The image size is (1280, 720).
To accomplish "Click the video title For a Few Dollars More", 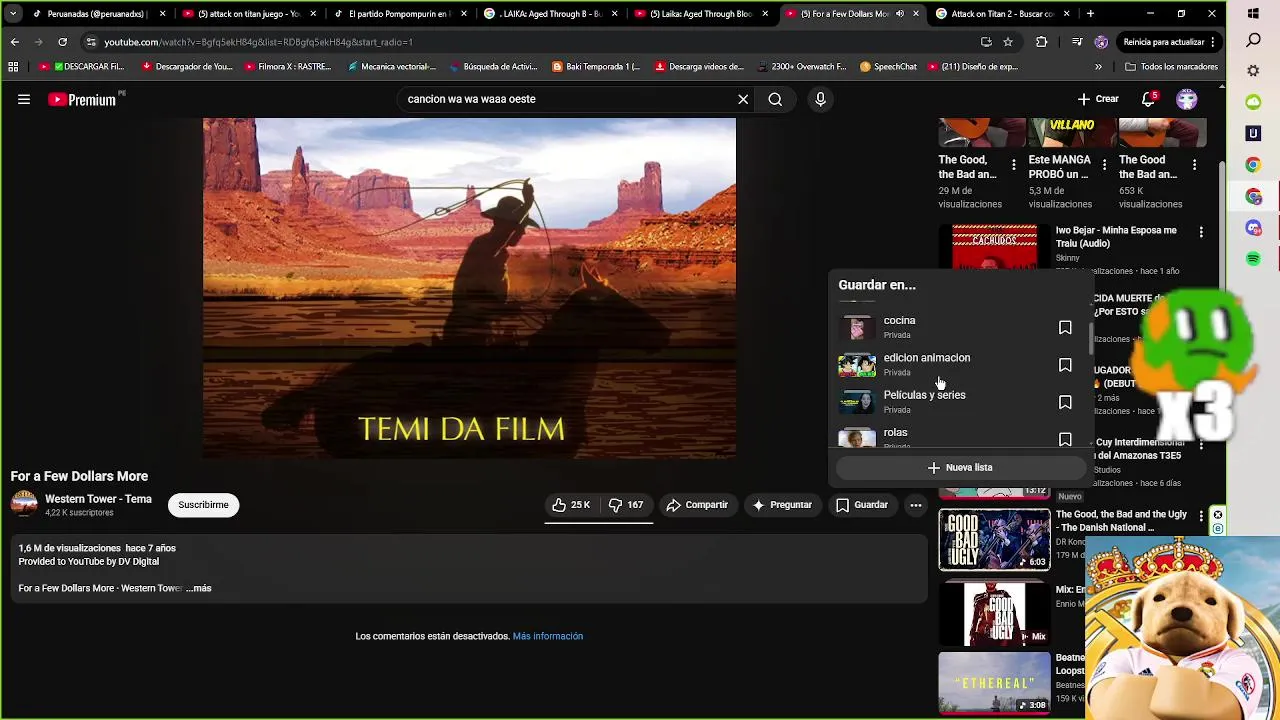I will [79, 476].
